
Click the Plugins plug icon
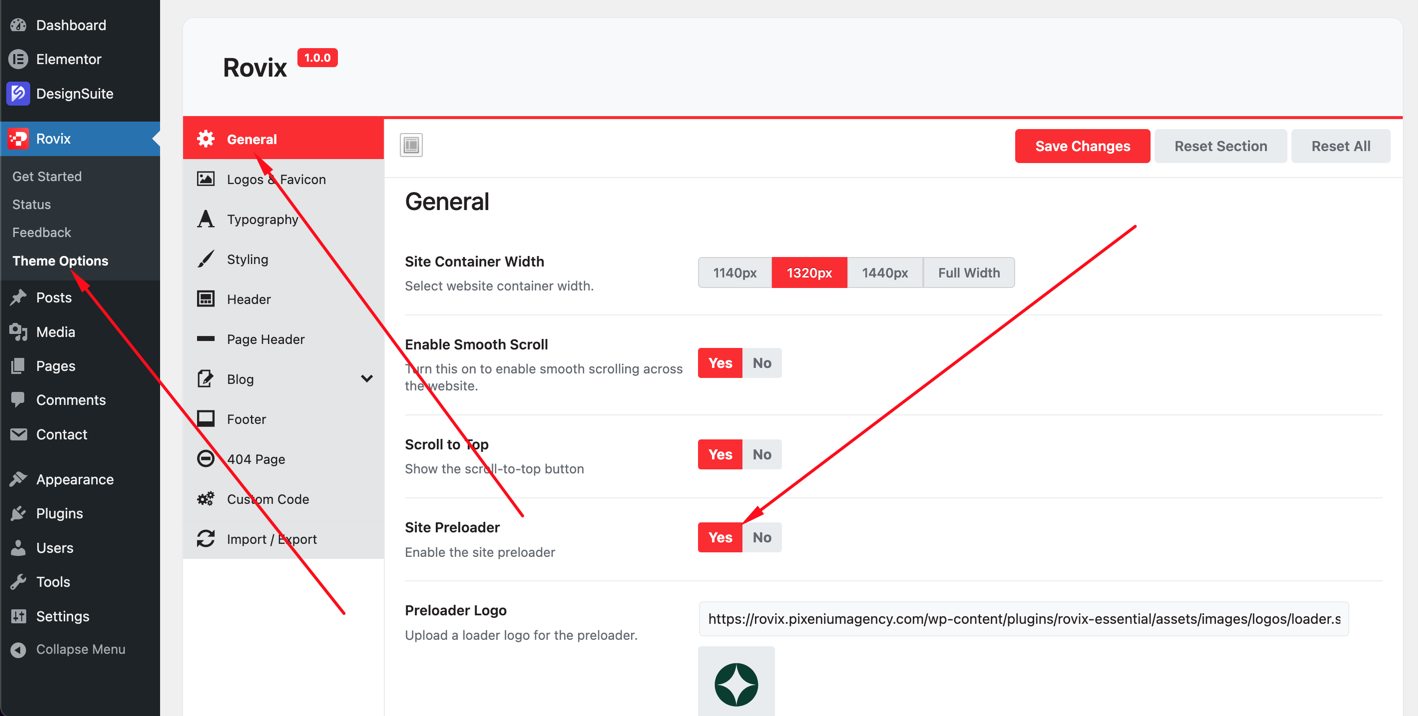(18, 513)
